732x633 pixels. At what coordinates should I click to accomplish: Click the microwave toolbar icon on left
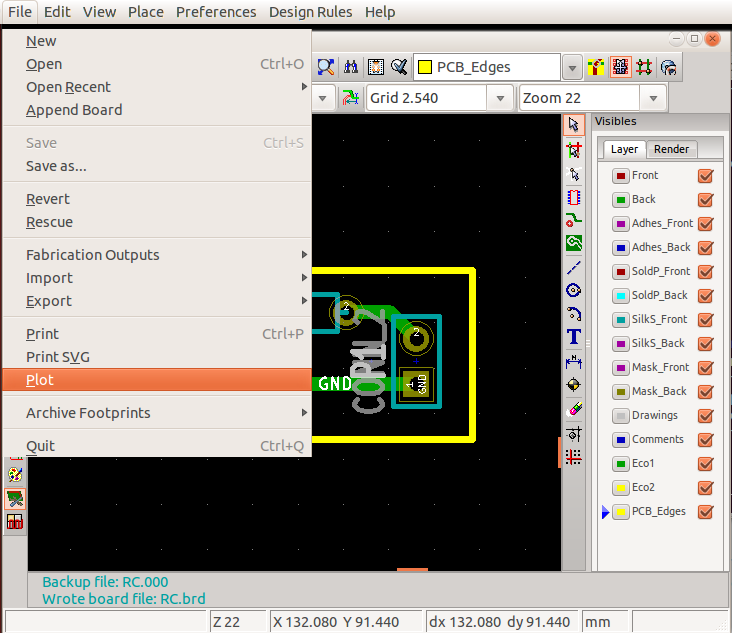(x=15, y=521)
